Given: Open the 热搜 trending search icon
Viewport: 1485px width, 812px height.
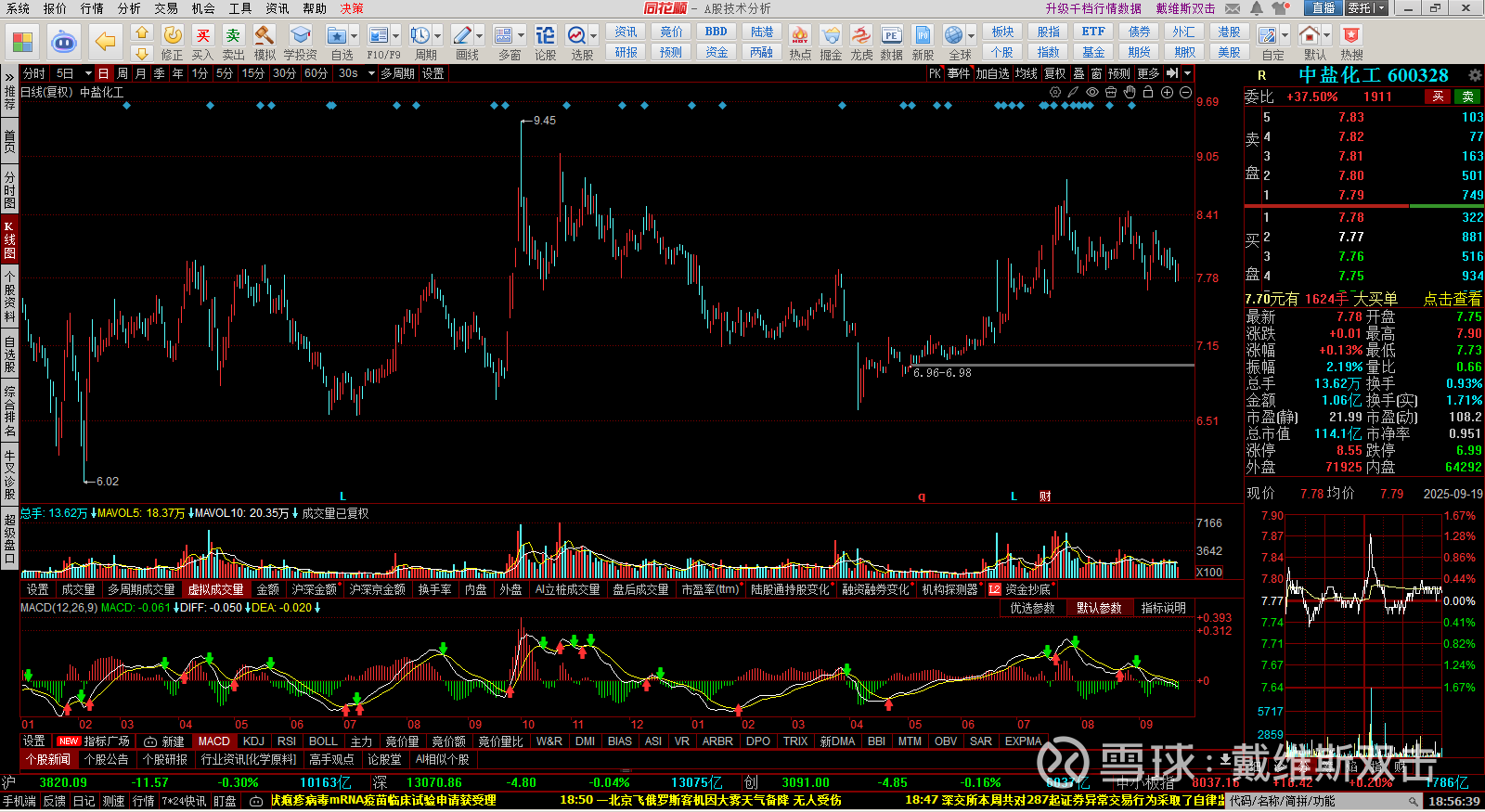Looking at the screenshot, I should [1351, 36].
